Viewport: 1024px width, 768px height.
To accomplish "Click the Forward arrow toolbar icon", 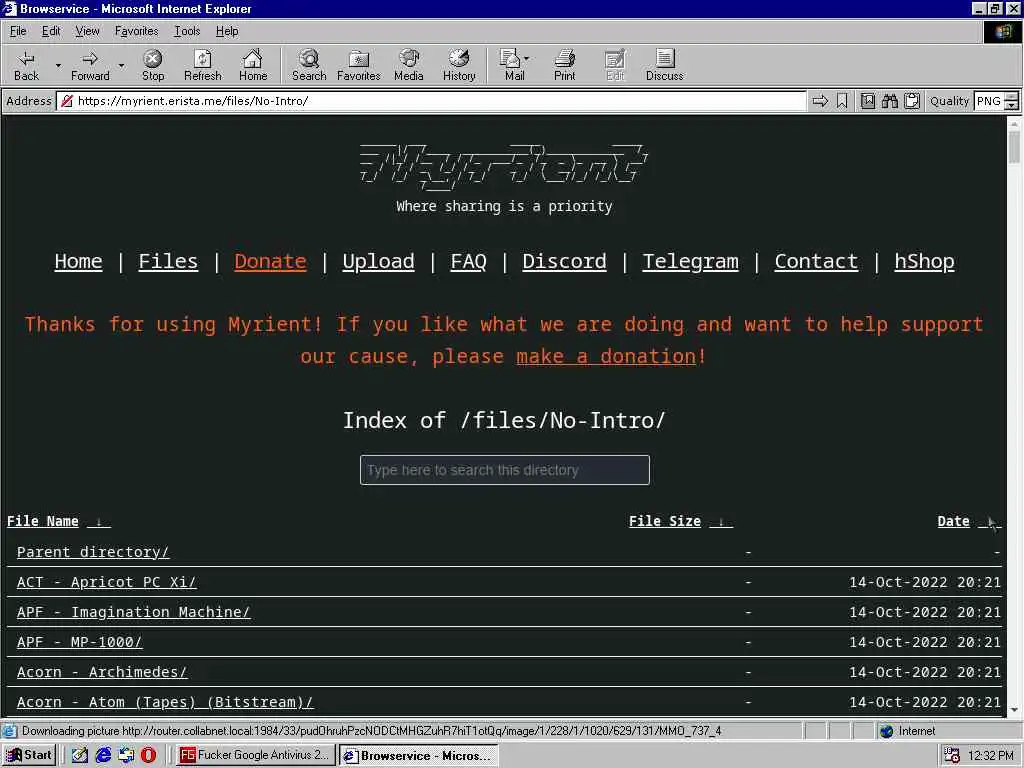I will coord(90,59).
